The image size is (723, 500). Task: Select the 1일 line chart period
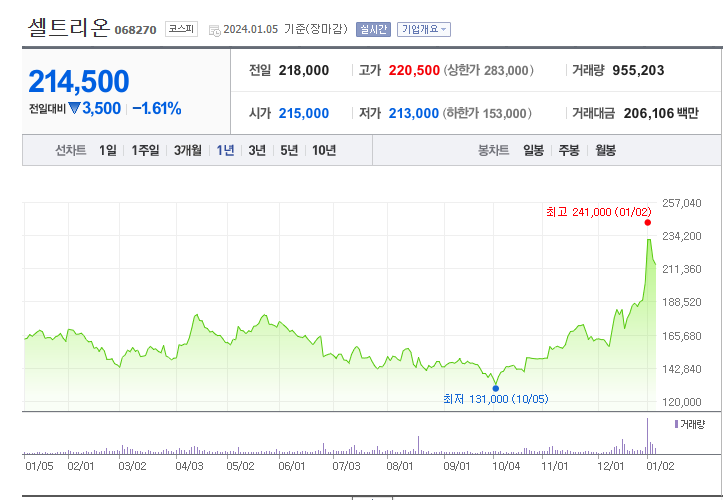[x=108, y=150]
